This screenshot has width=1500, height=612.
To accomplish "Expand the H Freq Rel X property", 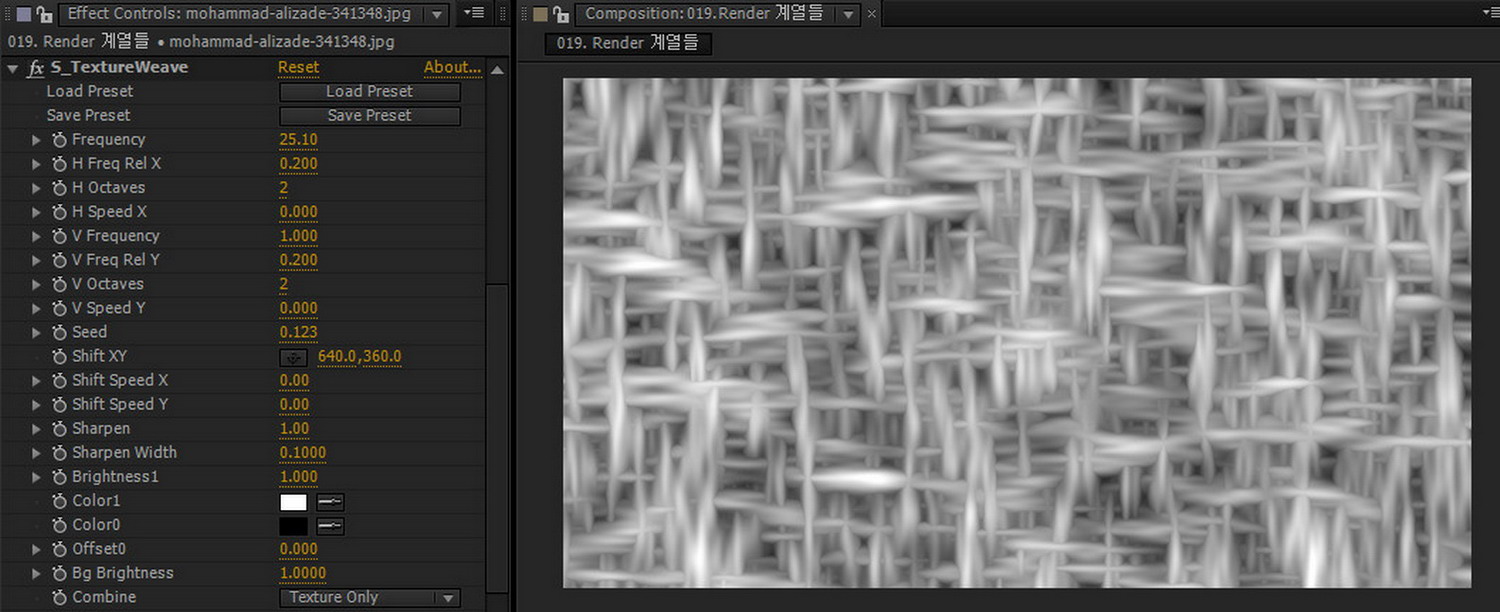I will click(x=37, y=164).
